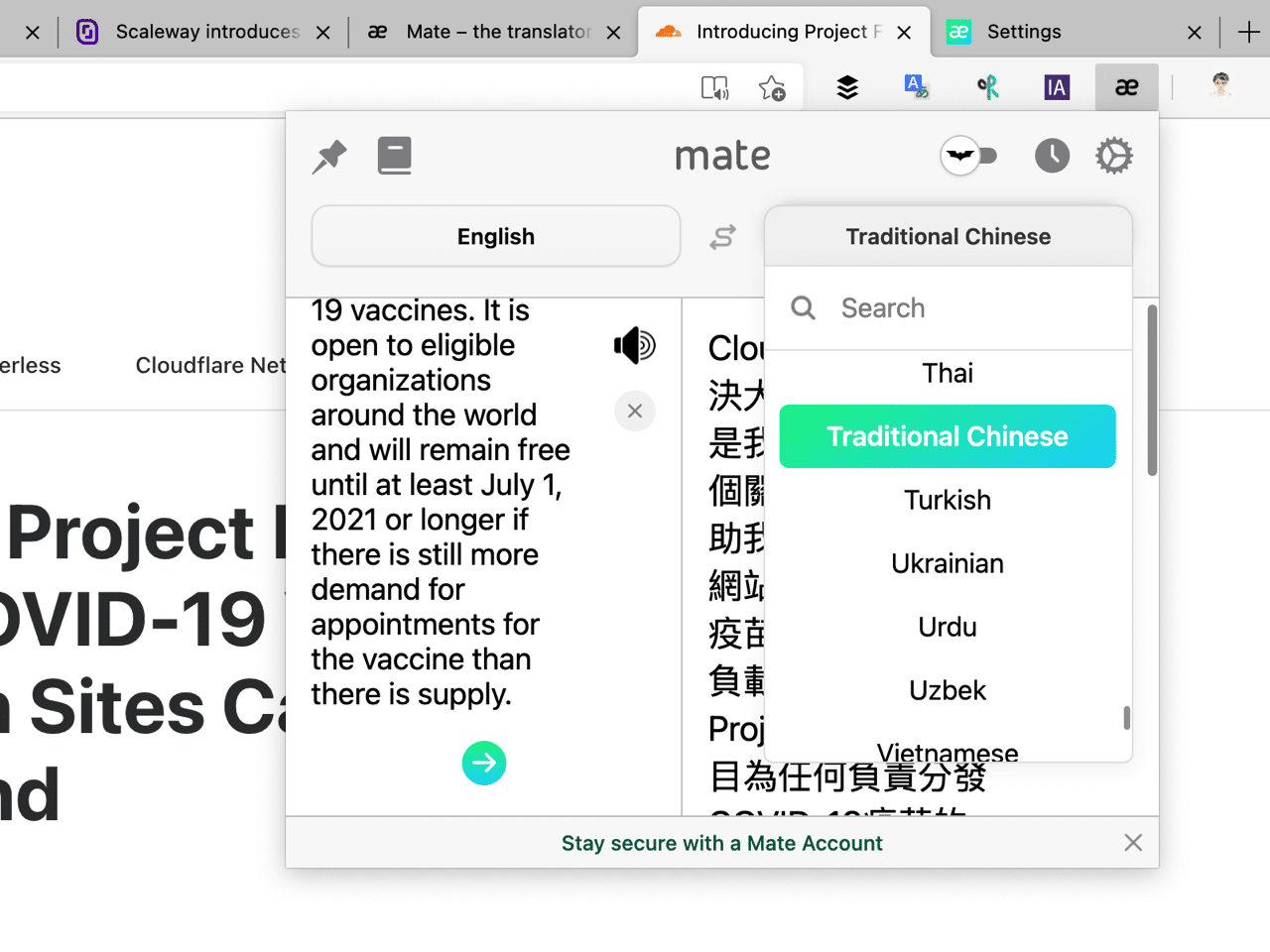Open Stay secure with Mate Account link
This screenshot has width=1270, height=952.
(x=721, y=843)
